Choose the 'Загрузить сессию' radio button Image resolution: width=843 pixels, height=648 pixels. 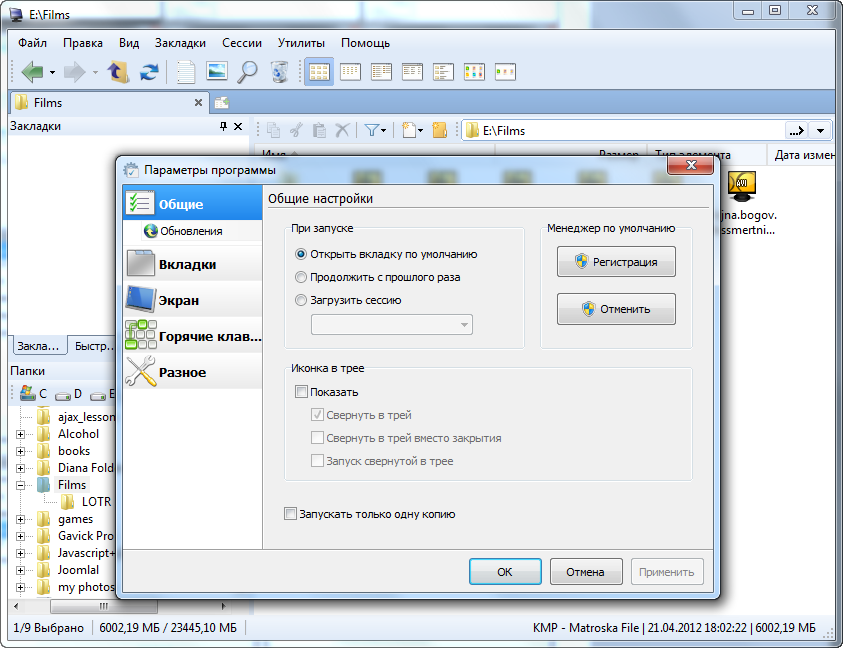click(x=301, y=300)
